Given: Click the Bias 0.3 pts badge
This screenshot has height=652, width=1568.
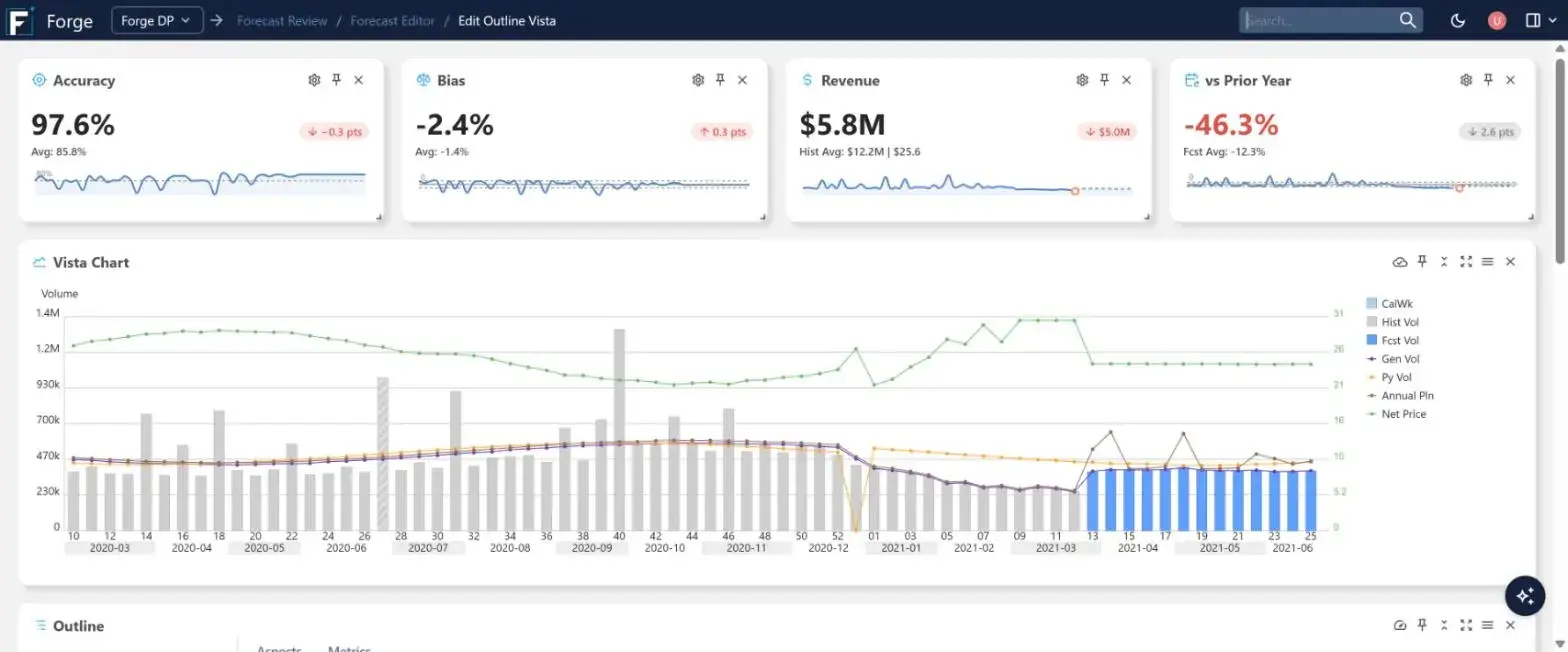Looking at the screenshot, I should pyautogui.click(x=722, y=131).
